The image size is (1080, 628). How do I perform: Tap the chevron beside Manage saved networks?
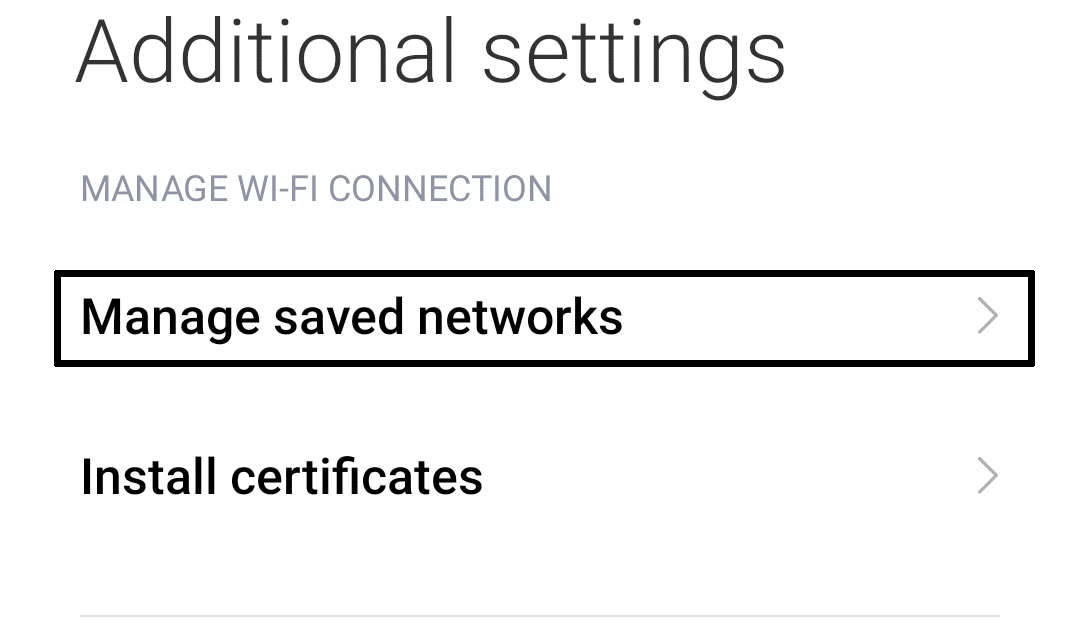tap(987, 317)
